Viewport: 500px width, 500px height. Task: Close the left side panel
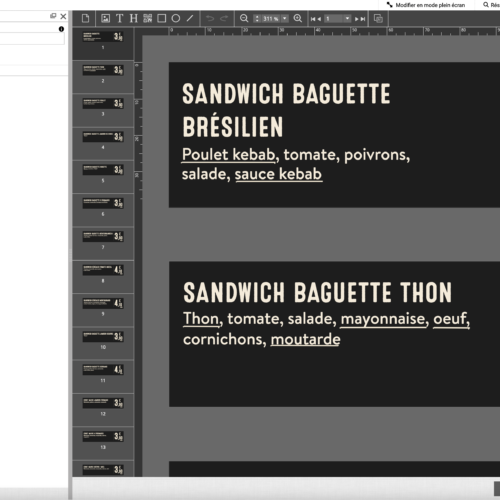63,16
